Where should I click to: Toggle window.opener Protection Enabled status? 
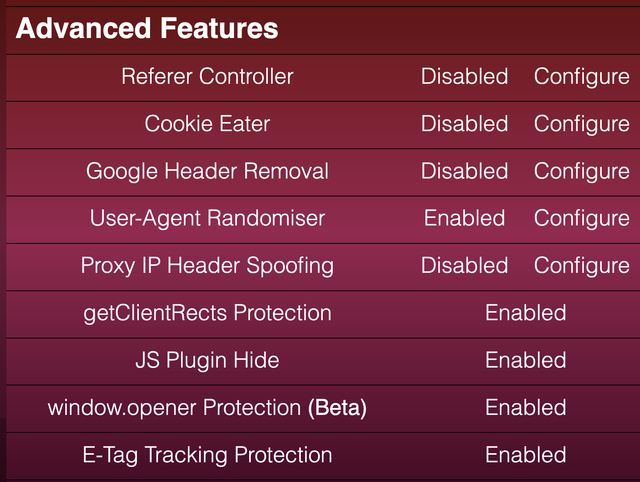(x=526, y=408)
